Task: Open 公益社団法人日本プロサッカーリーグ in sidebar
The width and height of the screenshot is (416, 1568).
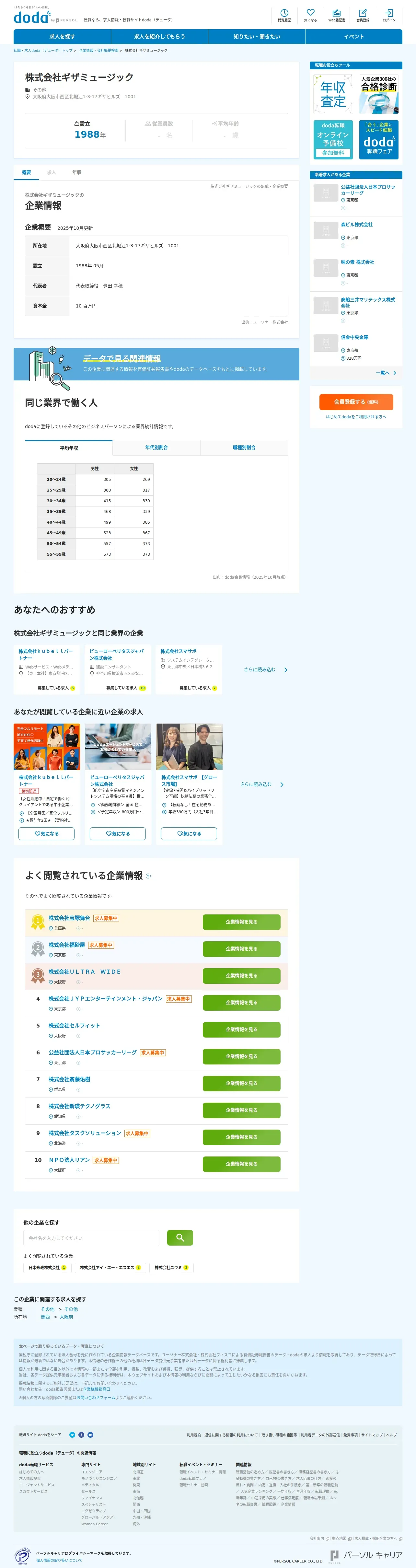Action: [368, 190]
